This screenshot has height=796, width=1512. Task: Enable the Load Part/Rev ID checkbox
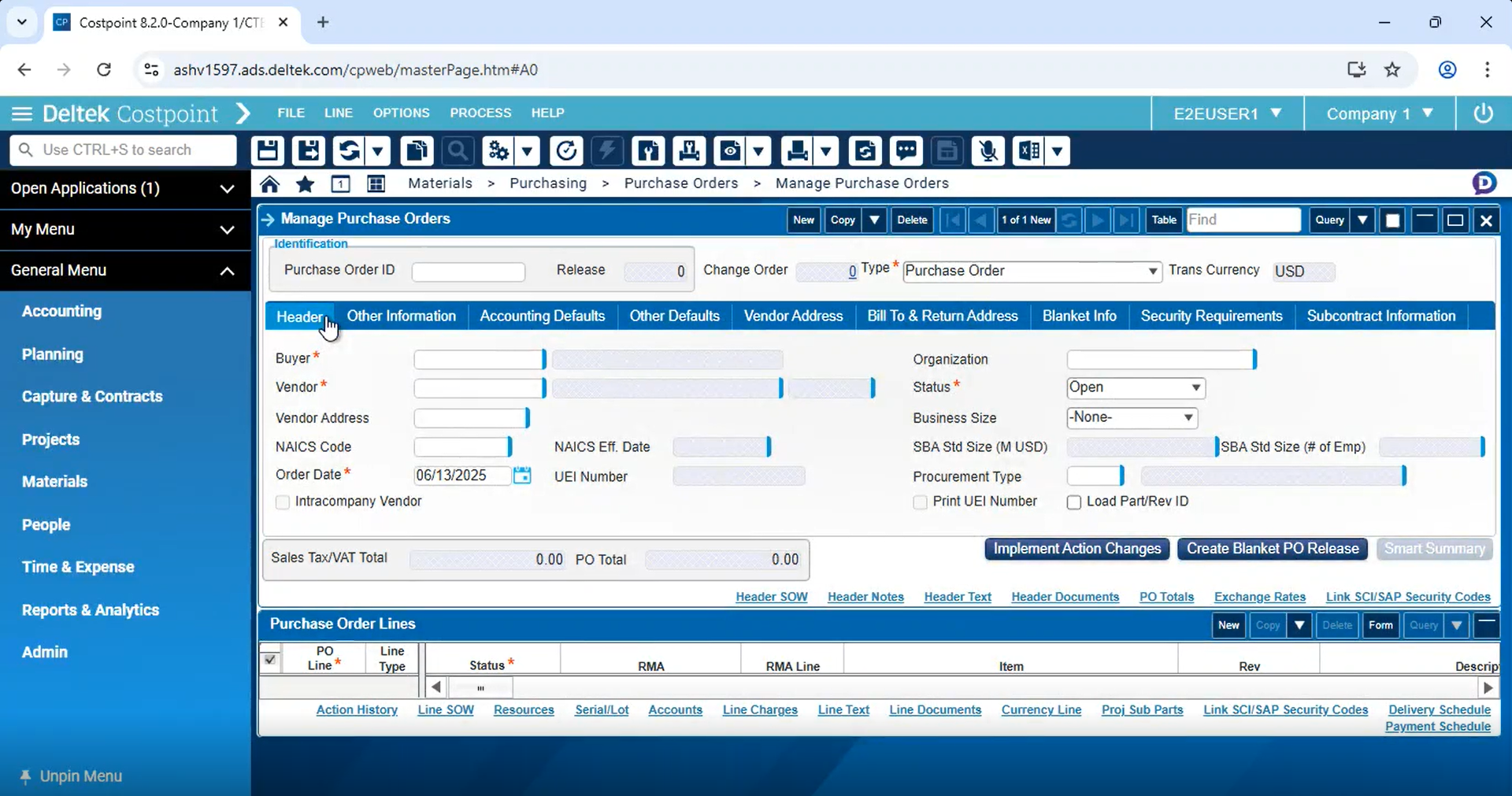click(1073, 502)
